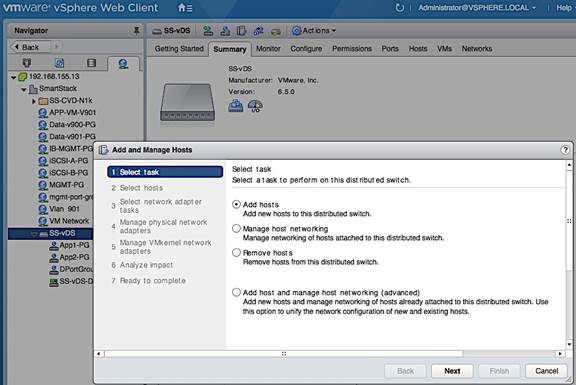Choose the Add hosts radio option
The width and height of the screenshot is (576, 385).
tap(236, 204)
